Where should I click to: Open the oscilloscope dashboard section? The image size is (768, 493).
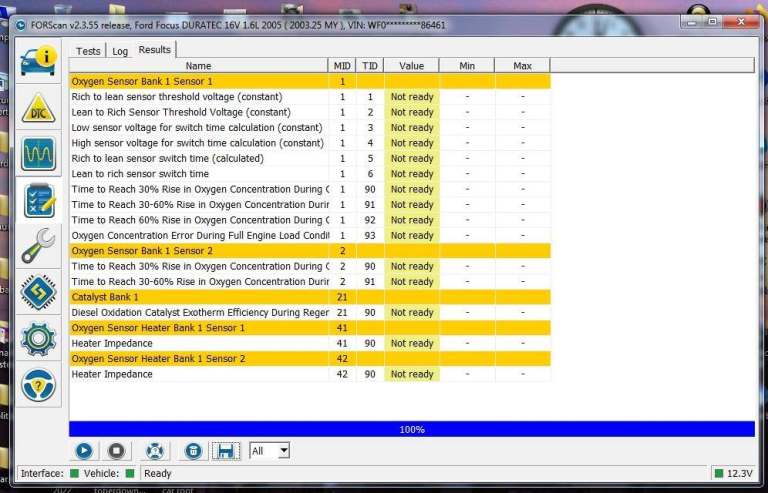38,154
